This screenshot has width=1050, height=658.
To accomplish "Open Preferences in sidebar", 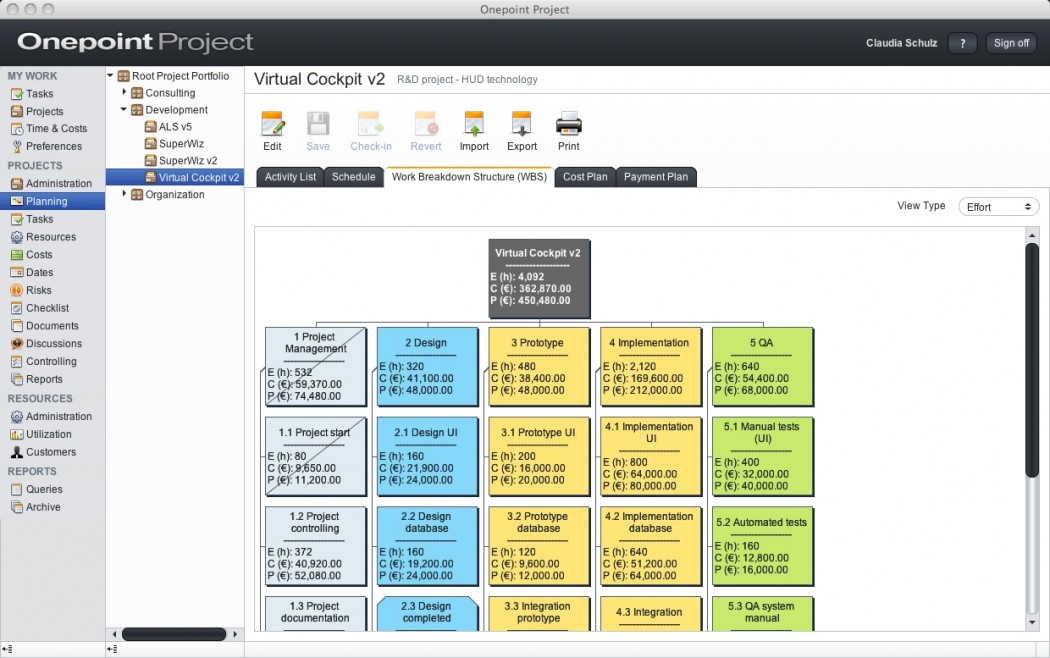I will [x=54, y=147].
